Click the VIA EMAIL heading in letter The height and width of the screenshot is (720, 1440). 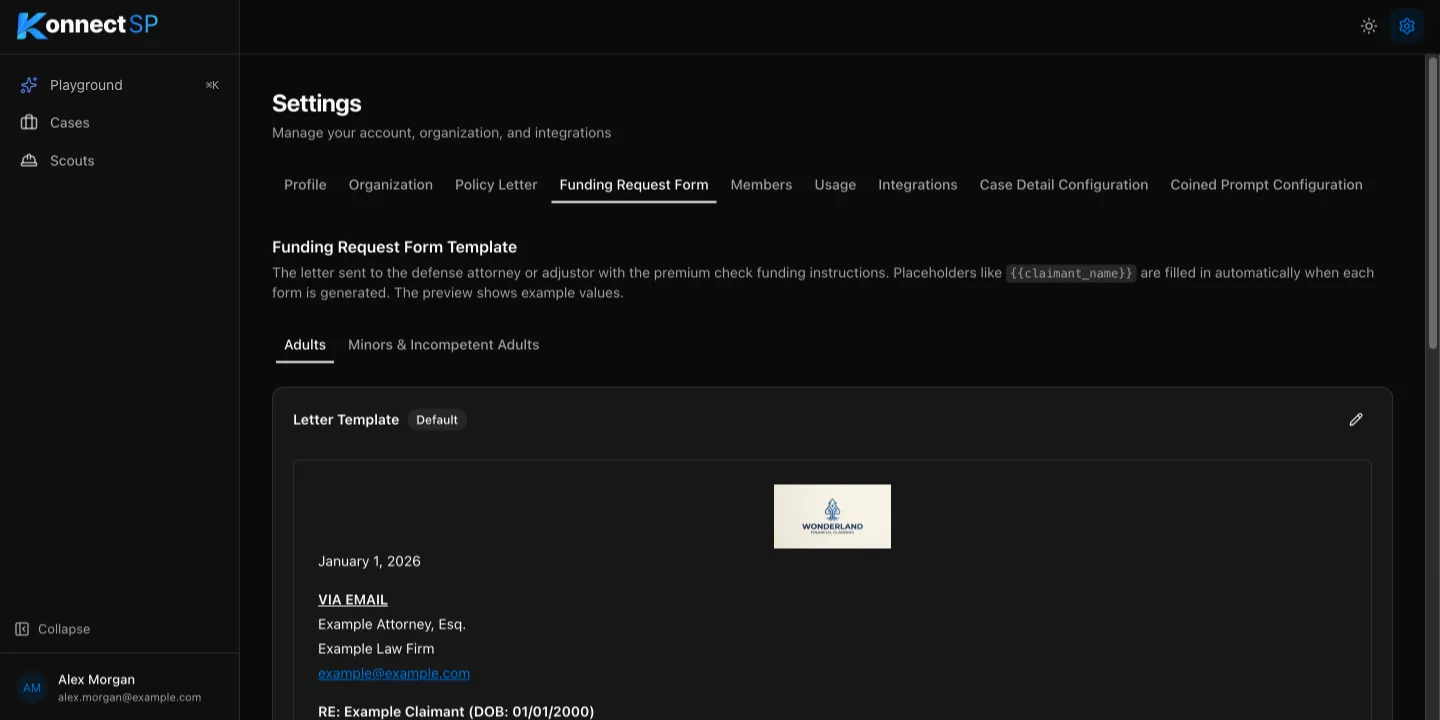pos(353,600)
